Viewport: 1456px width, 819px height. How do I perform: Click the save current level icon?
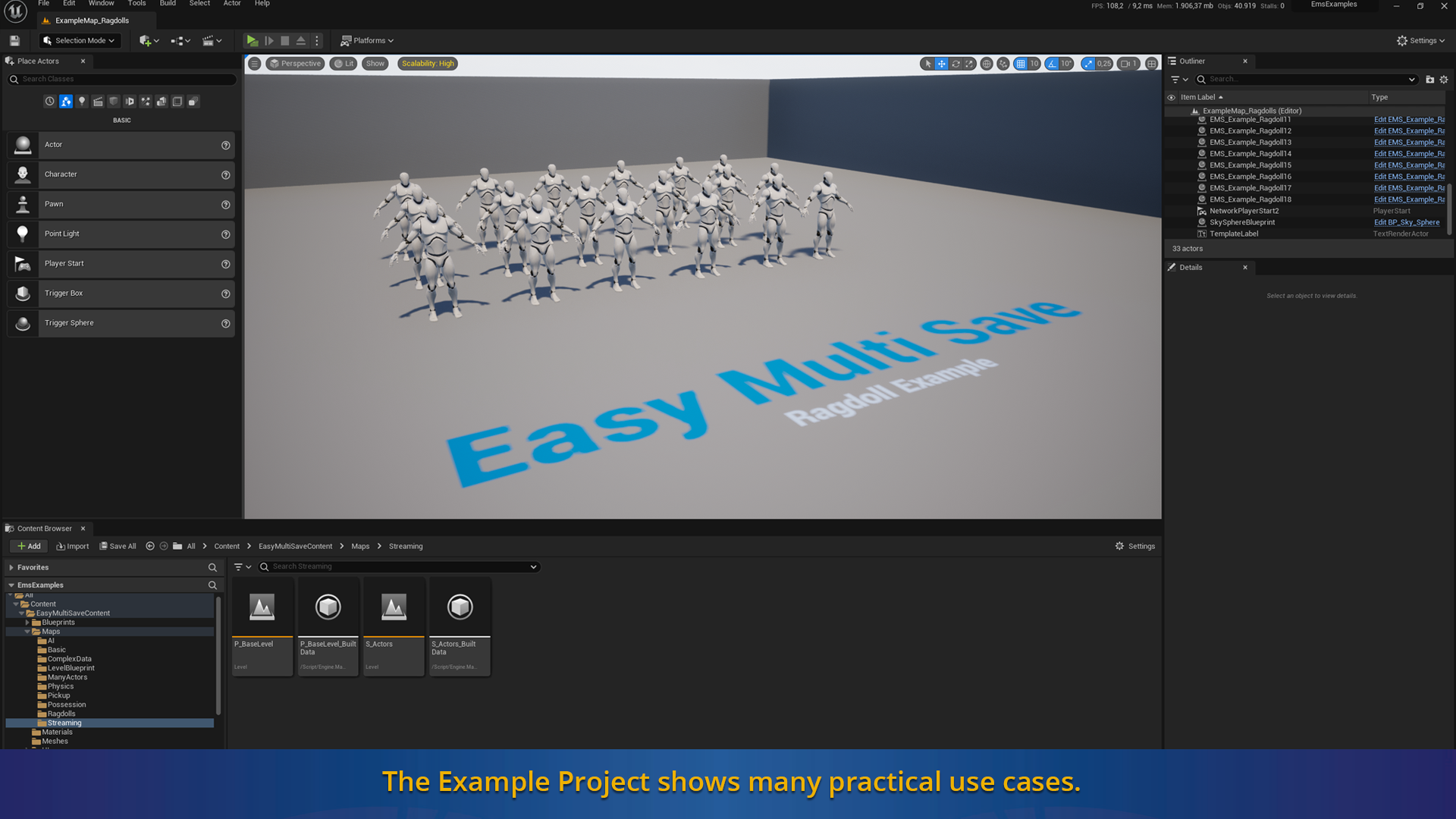point(14,41)
